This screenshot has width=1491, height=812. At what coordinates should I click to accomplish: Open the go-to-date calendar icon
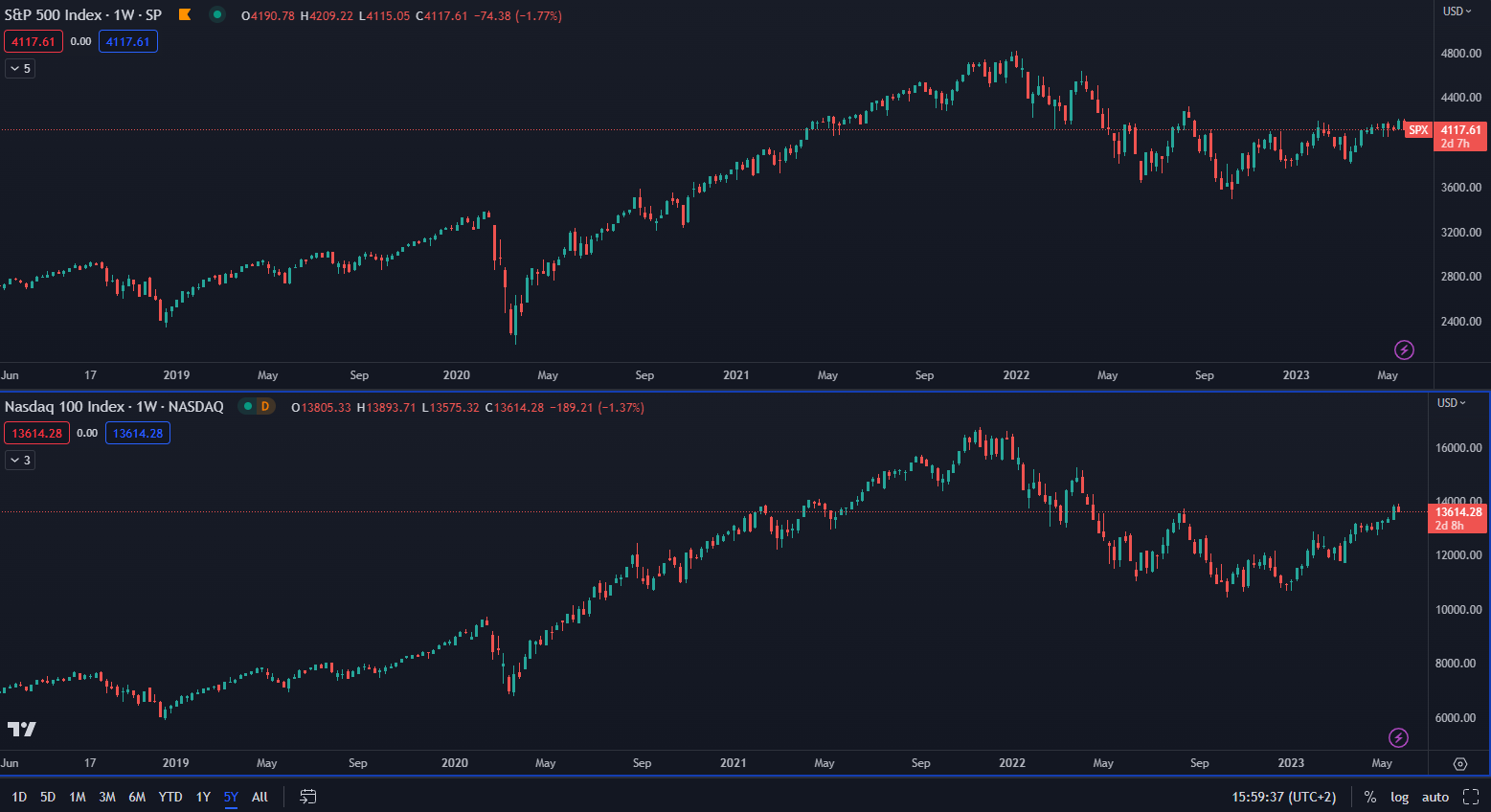click(307, 797)
